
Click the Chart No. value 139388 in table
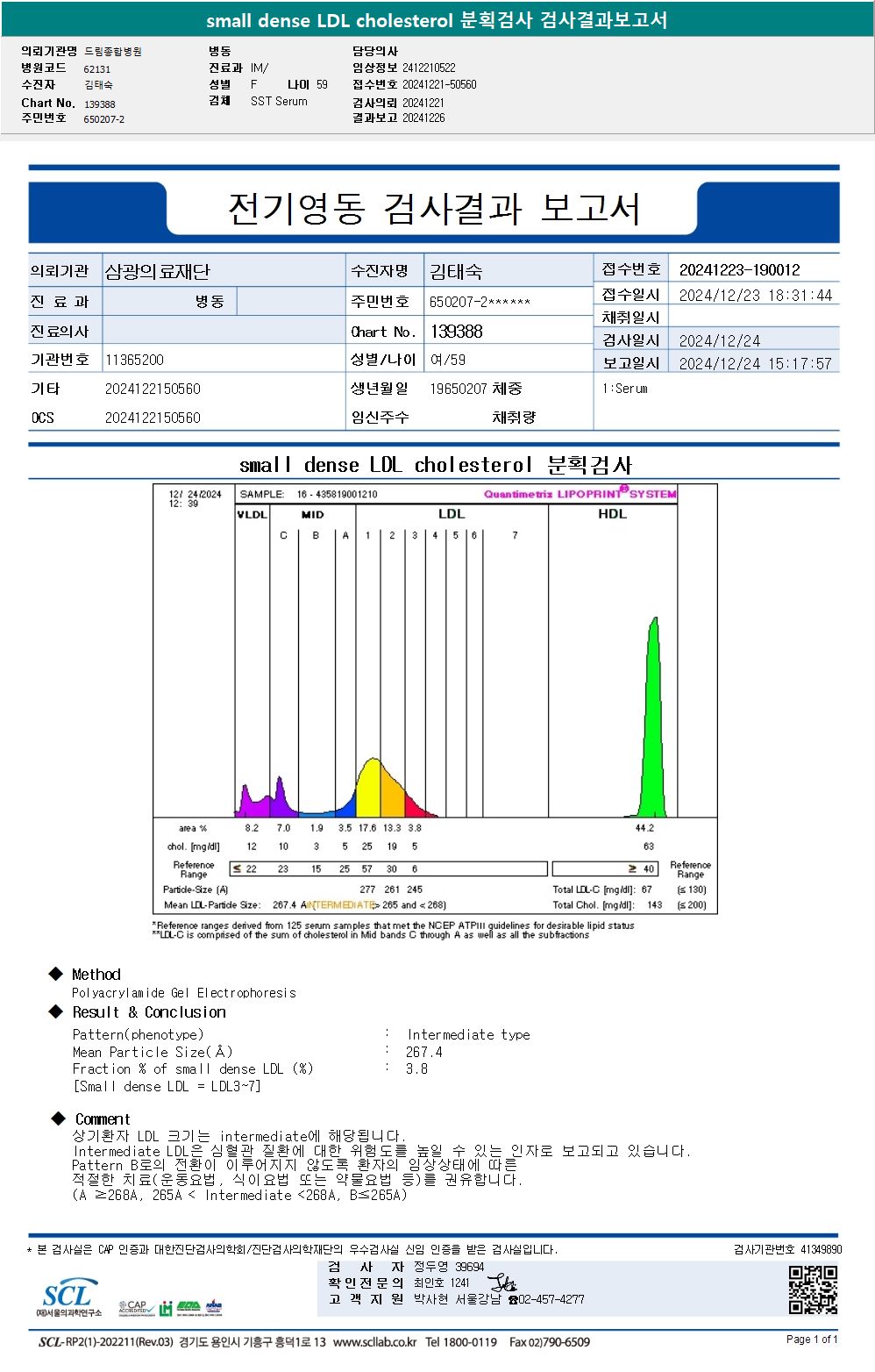point(456,332)
